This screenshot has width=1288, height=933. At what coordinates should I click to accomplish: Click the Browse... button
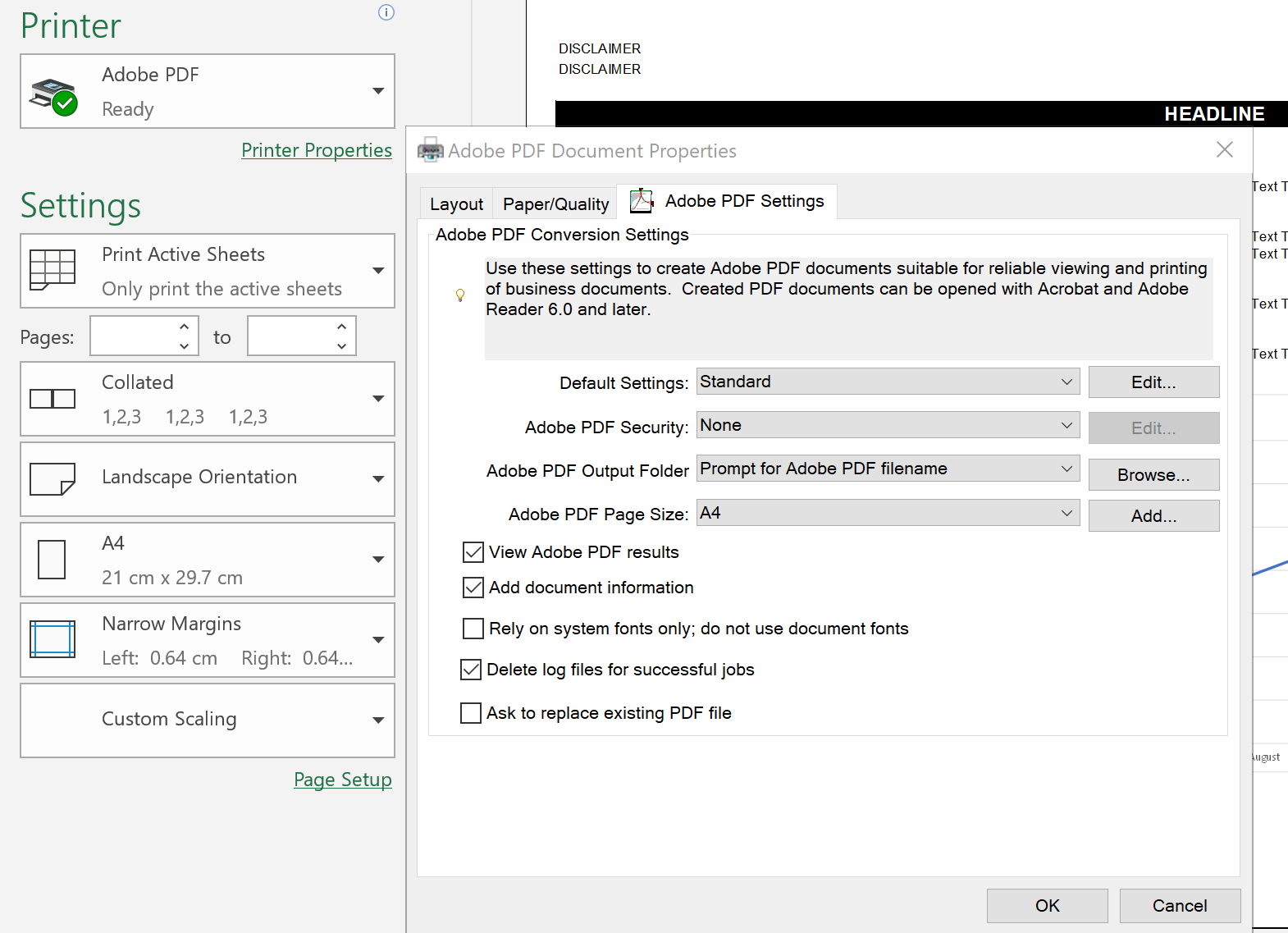tap(1153, 475)
